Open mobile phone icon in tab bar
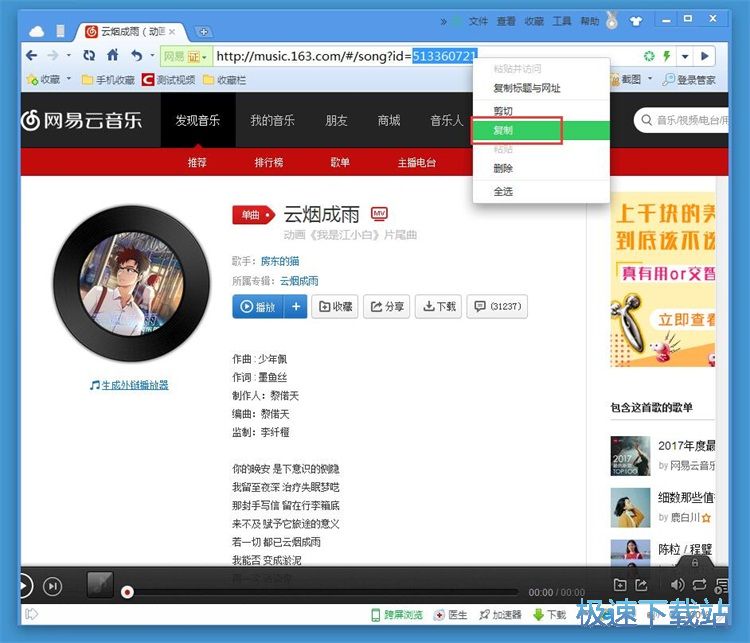 click(60, 31)
